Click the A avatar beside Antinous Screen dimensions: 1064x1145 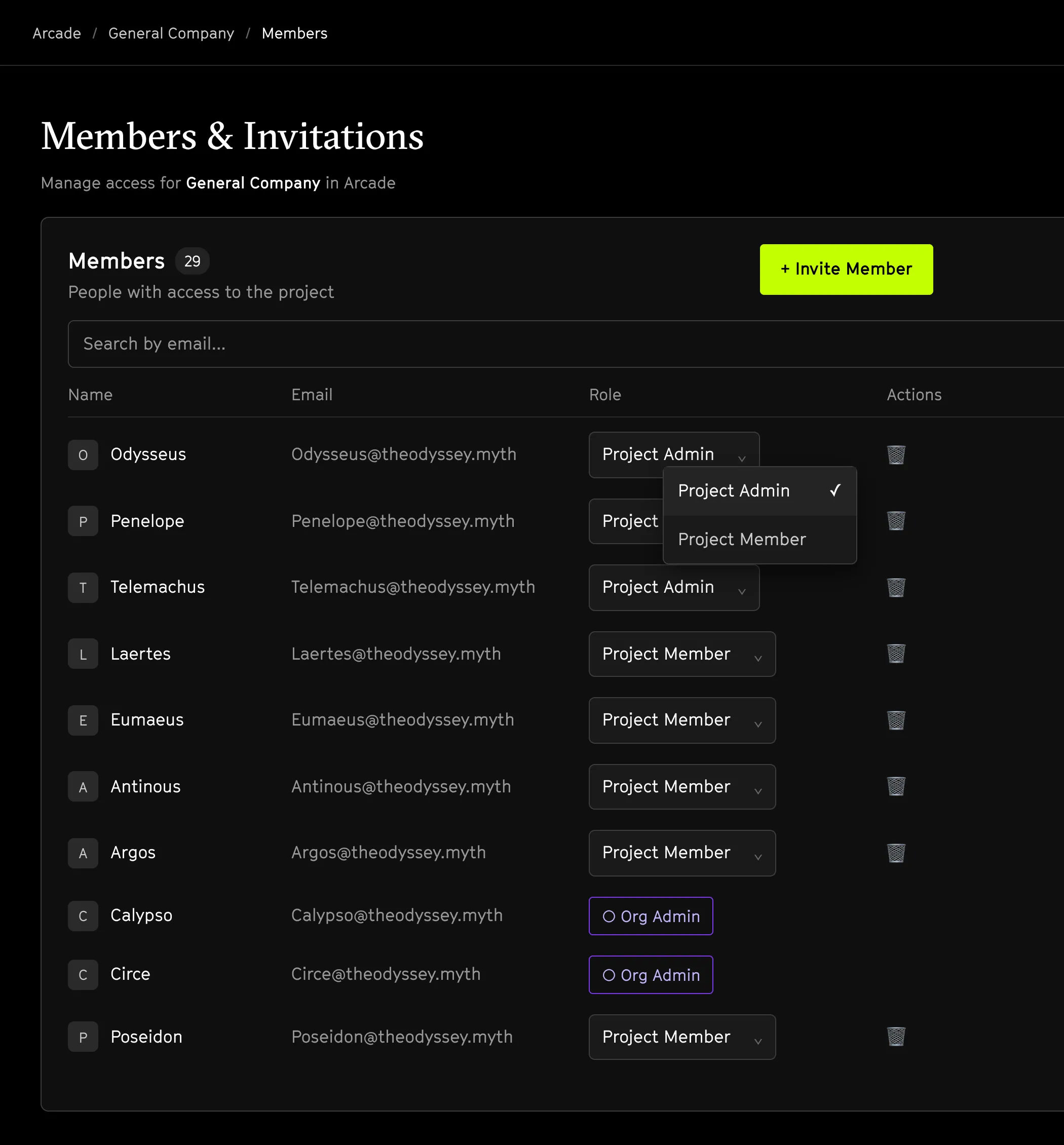click(x=83, y=786)
